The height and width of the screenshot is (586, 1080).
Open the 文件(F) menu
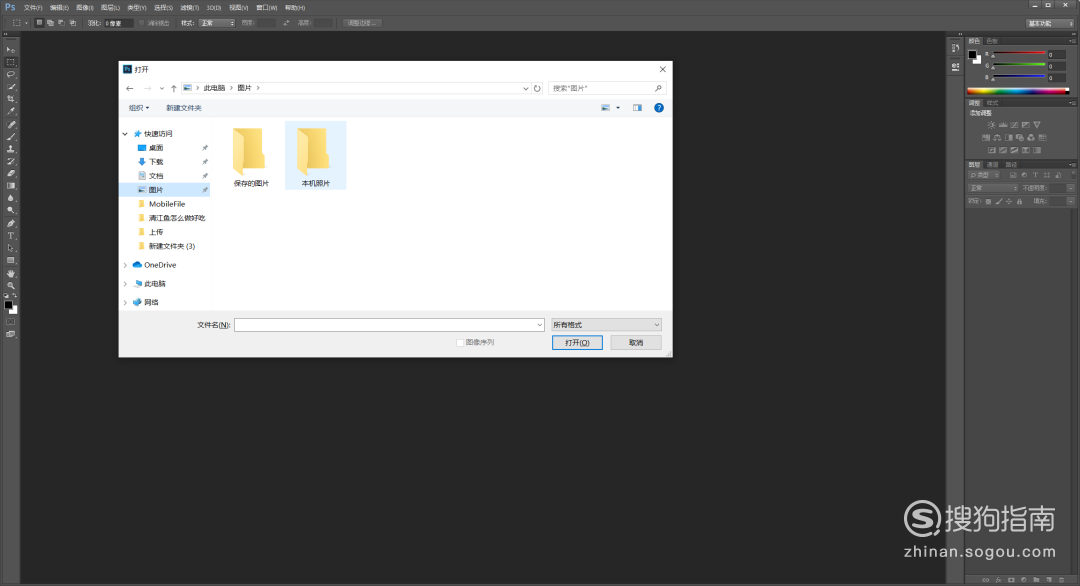point(33,8)
